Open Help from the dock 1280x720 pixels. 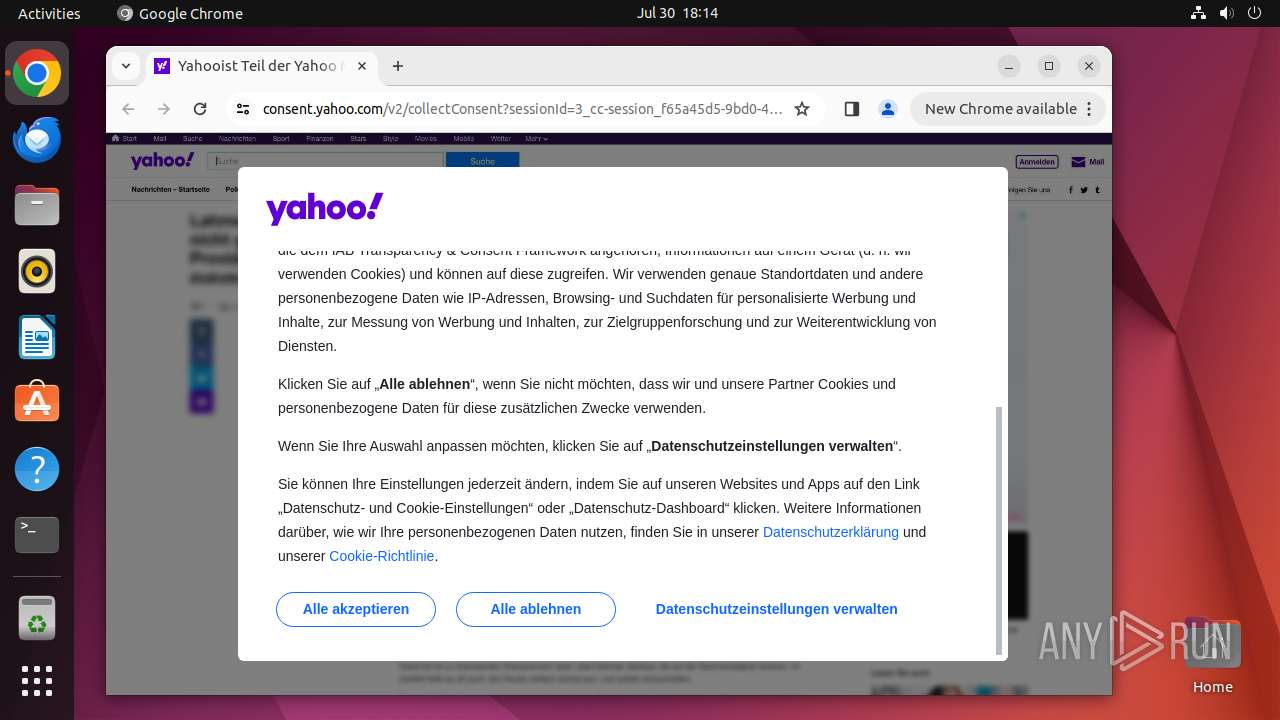pyautogui.click(x=37, y=469)
